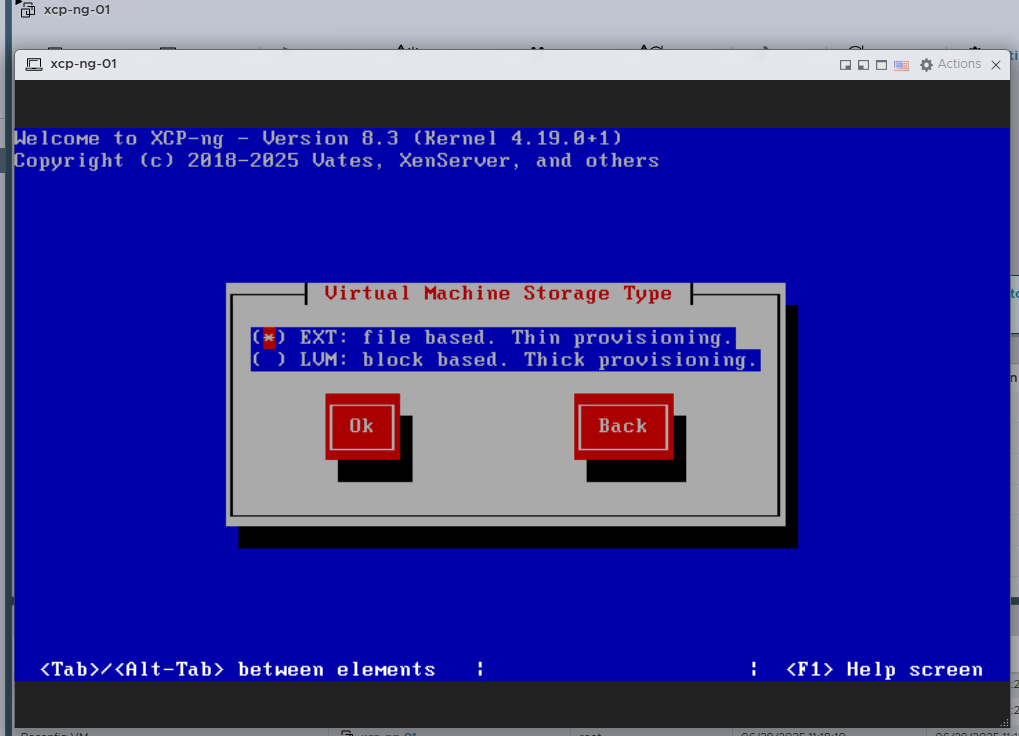This screenshot has width=1019, height=736.
Task: Click the Back button in storage dialog
Action: point(622,426)
